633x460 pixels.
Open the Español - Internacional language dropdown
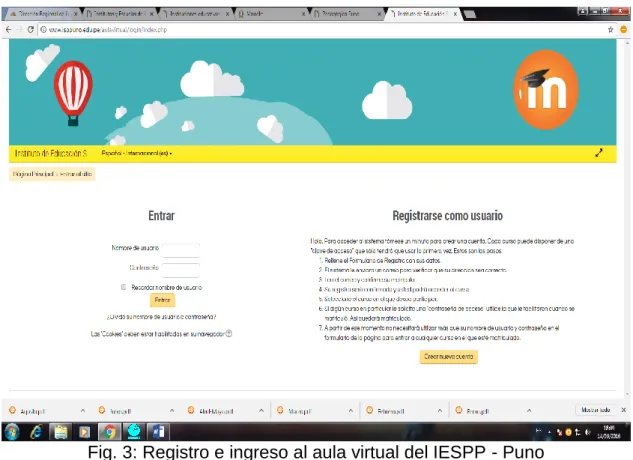pyautogui.click(x=136, y=153)
